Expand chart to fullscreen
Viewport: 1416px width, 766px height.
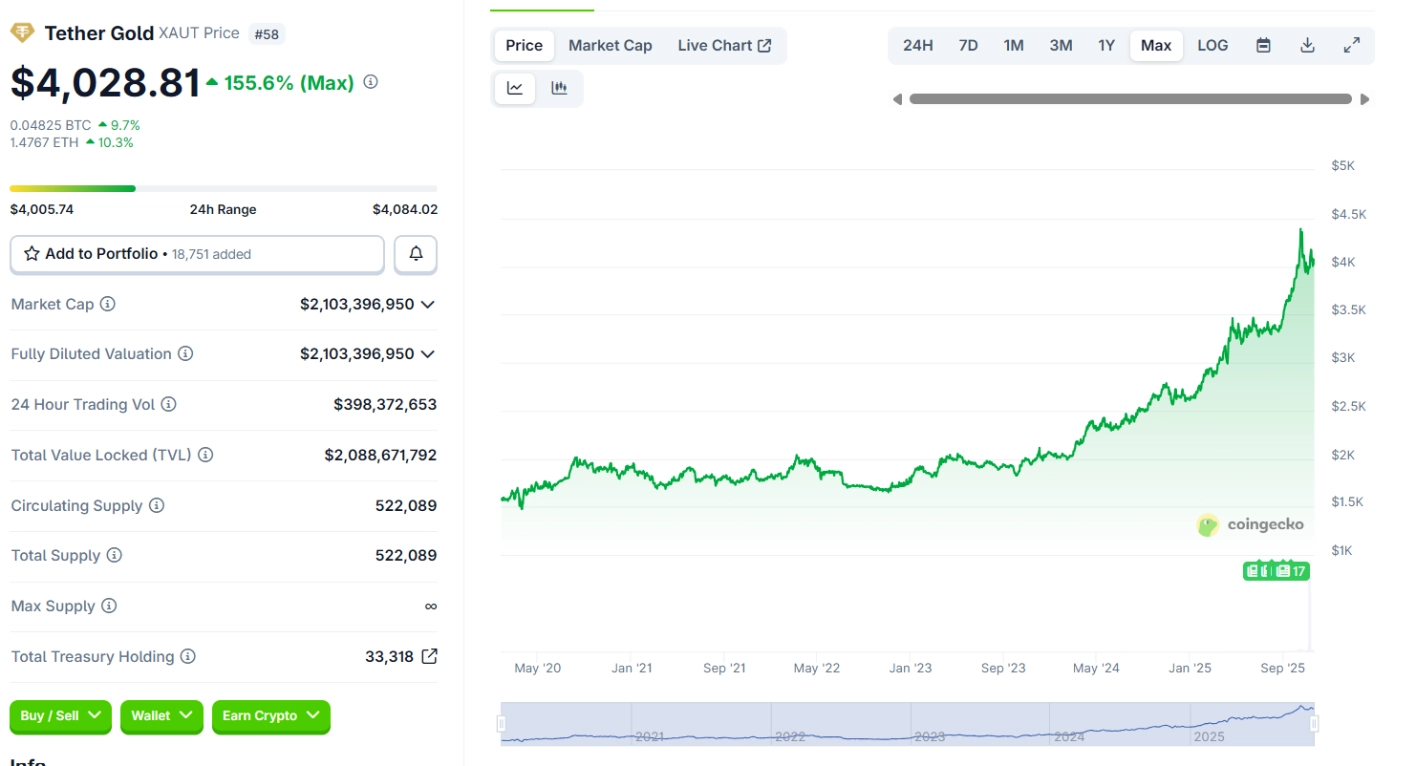pos(1351,45)
